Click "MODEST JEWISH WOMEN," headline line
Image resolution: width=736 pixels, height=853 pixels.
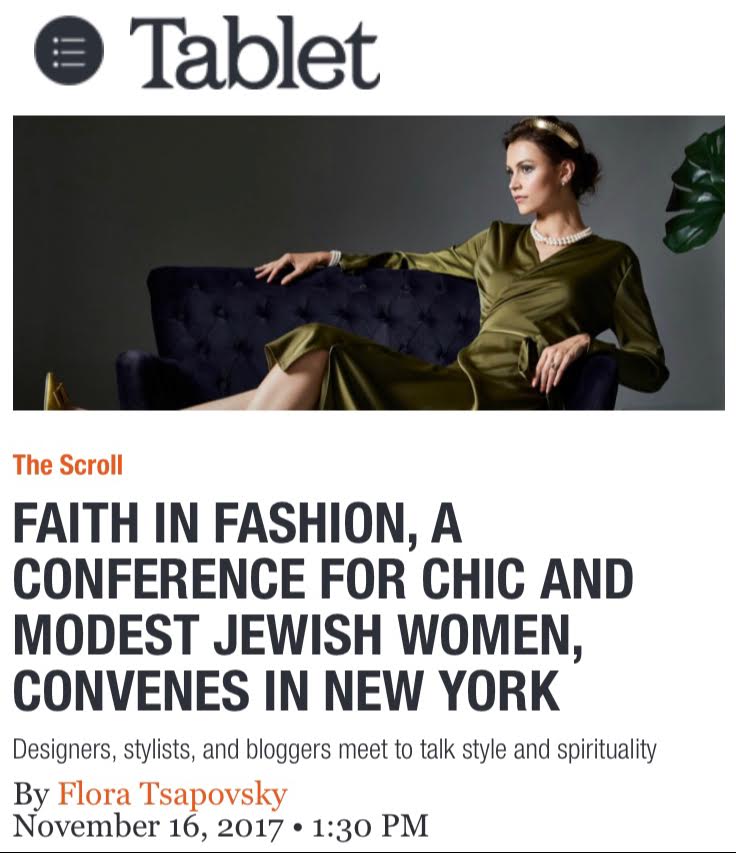point(298,636)
